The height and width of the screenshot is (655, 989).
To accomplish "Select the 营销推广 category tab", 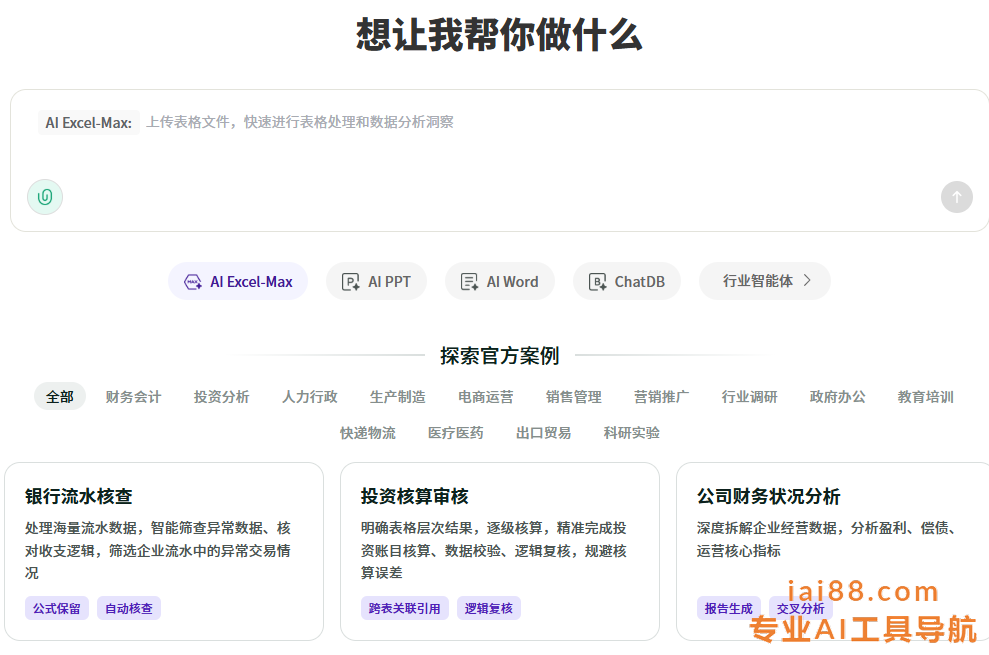I will coord(662,396).
